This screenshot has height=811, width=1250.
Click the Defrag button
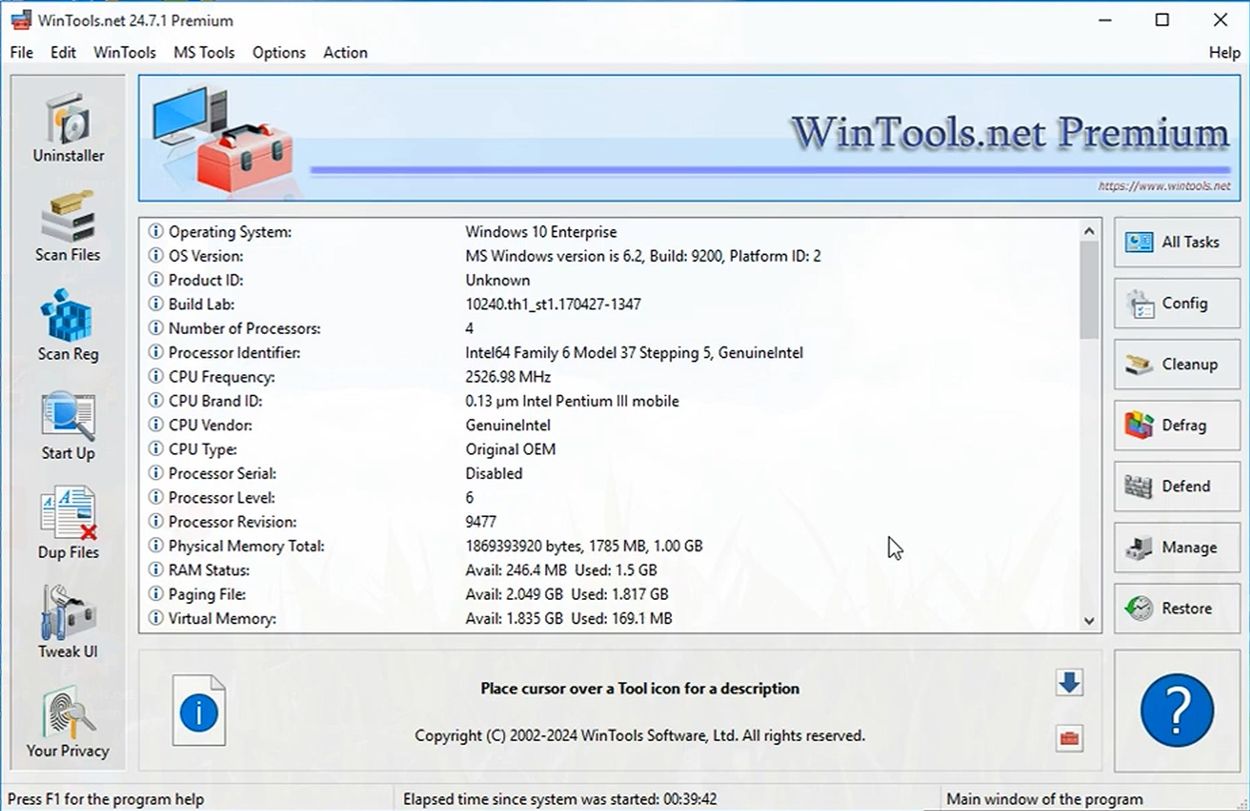click(1177, 425)
